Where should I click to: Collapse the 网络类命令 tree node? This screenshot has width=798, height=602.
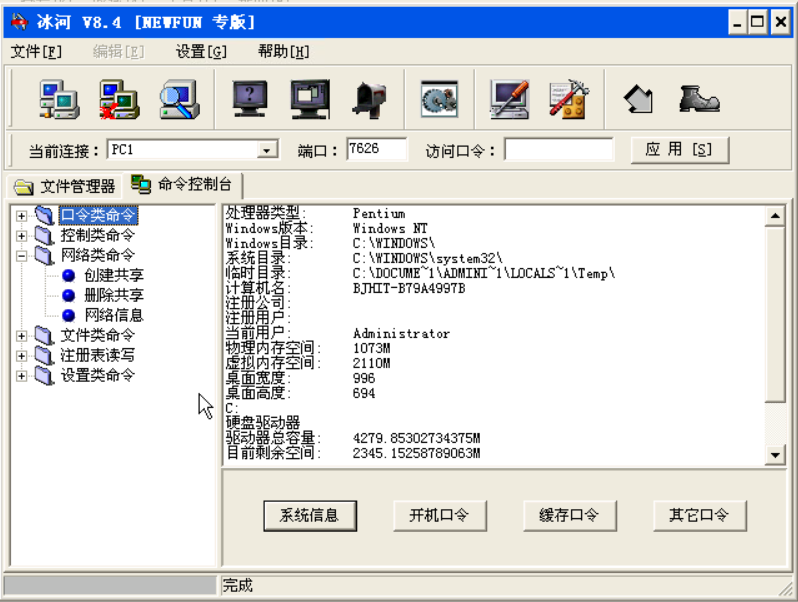[x=21, y=255]
